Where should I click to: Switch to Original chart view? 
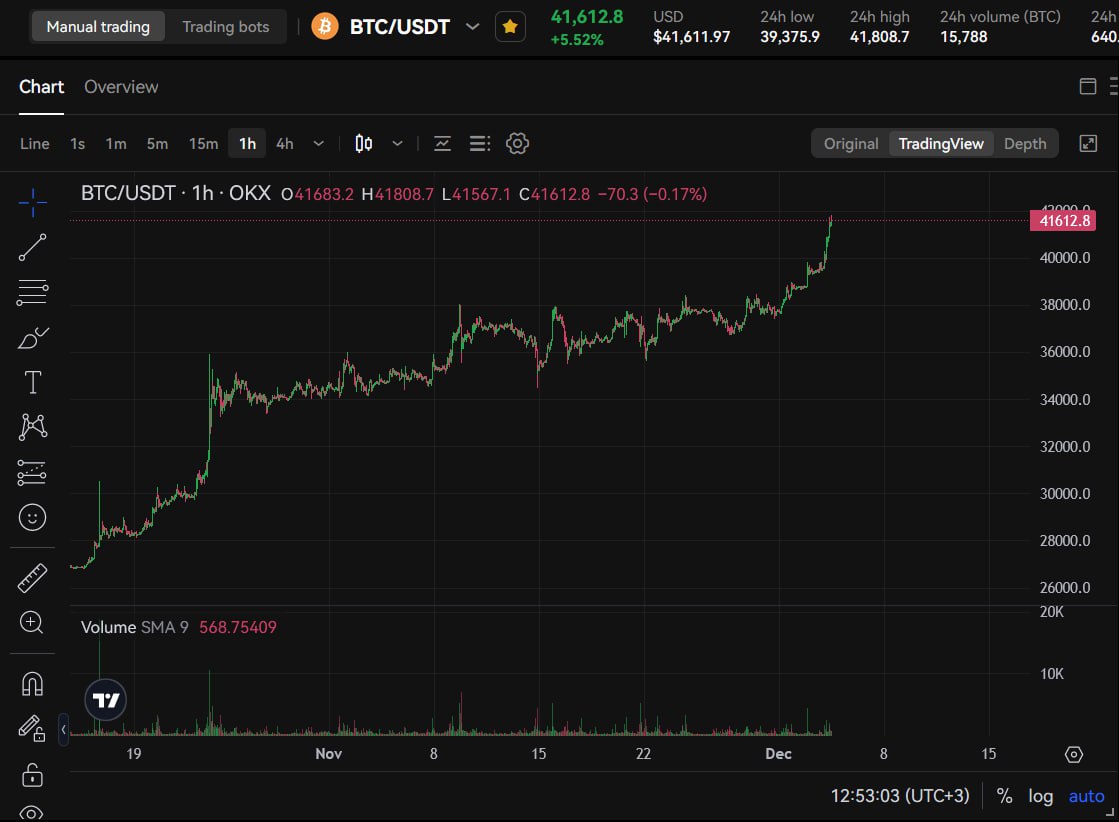click(x=851, y=143)
